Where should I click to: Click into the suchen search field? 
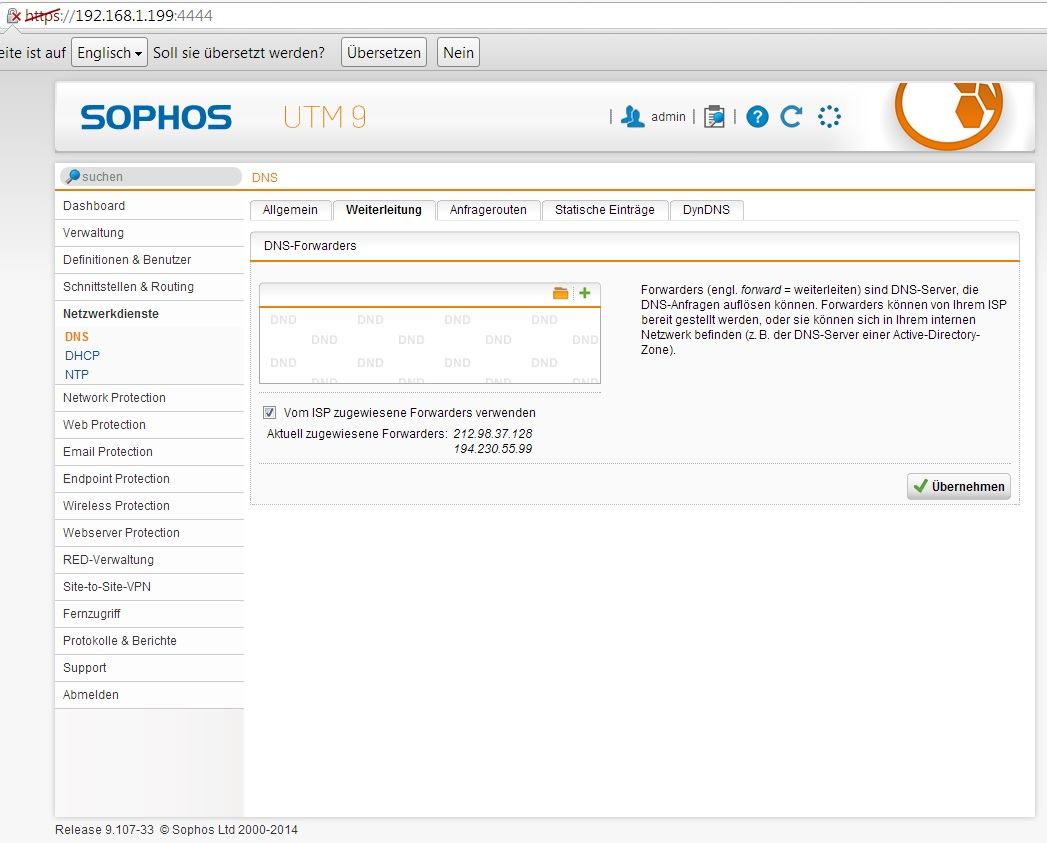pyautogui.click(x=151, y=176)
